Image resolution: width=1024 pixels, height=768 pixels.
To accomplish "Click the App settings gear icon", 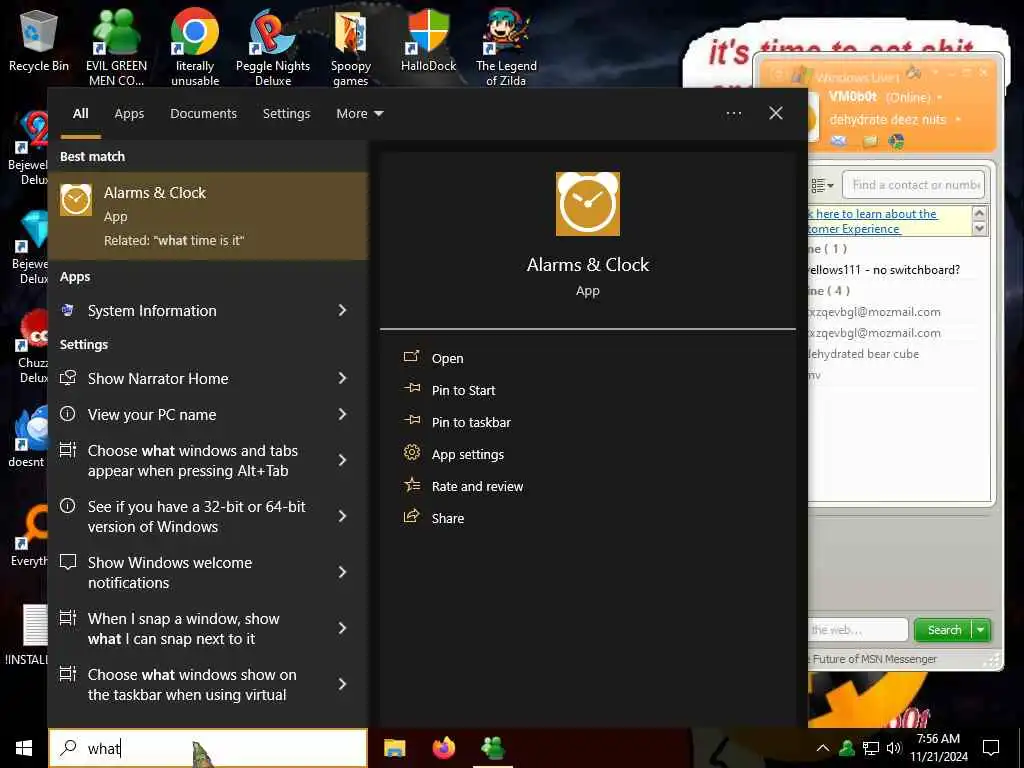I will tap(411, 452).
